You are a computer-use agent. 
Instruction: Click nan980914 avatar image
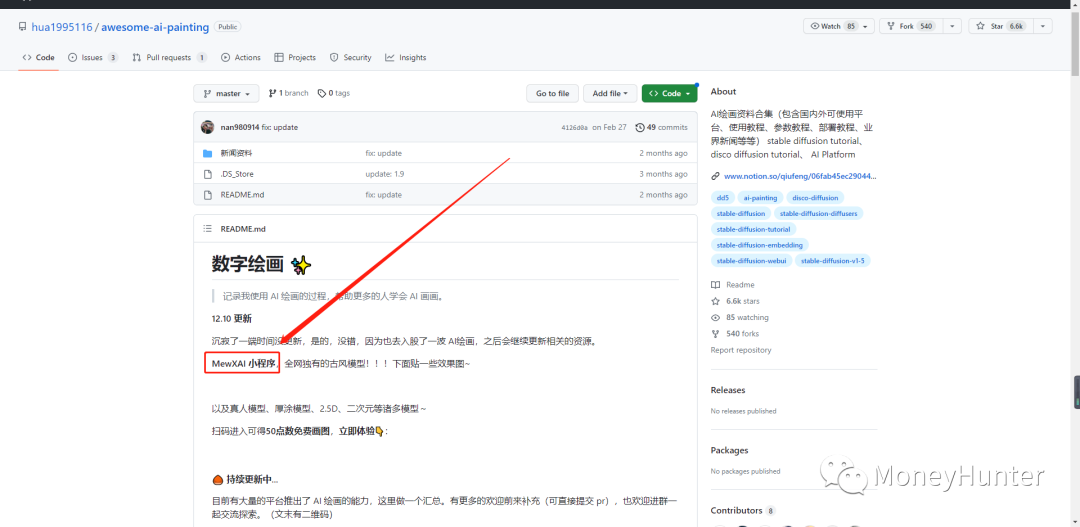(207, 127)
